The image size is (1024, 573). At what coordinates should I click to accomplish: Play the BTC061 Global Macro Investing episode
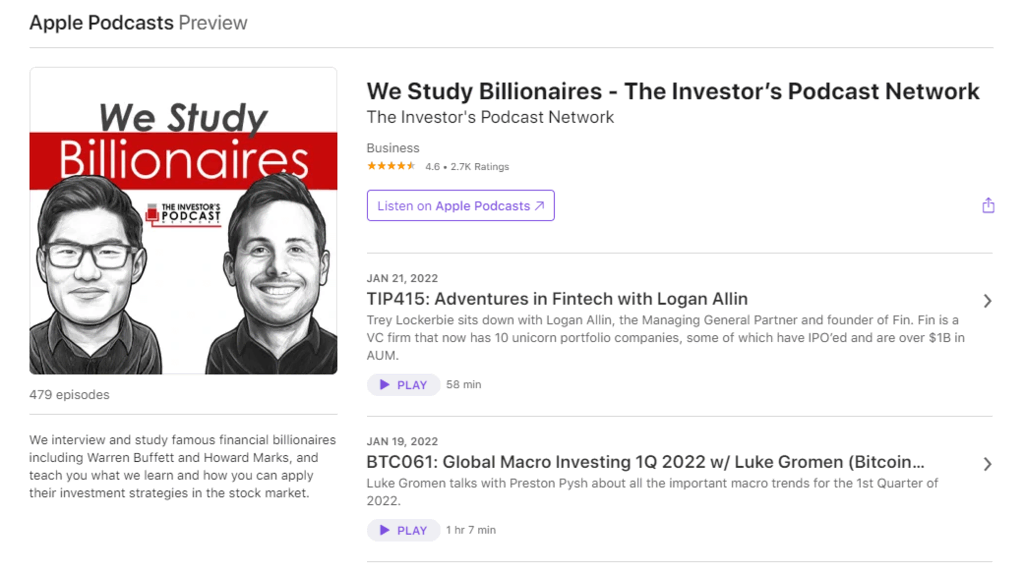[x=403, y=530]
